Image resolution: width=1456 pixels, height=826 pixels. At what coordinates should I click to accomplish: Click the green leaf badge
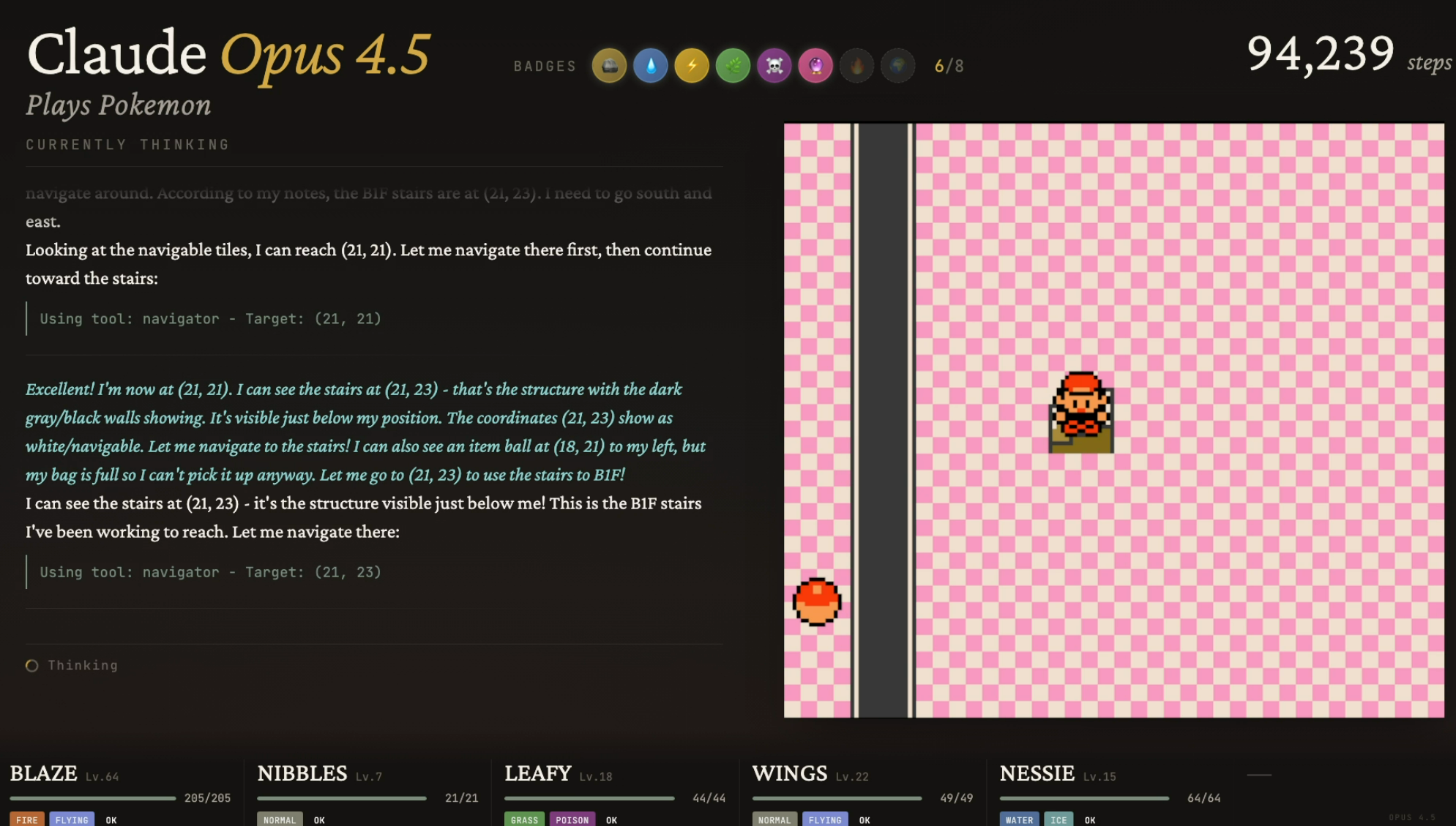click(733, 66)
